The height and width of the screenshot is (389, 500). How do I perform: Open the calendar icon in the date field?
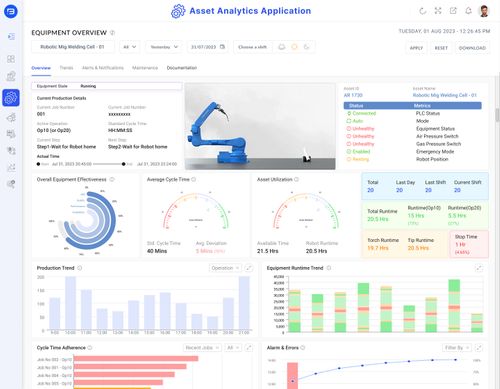click(222, 47)
